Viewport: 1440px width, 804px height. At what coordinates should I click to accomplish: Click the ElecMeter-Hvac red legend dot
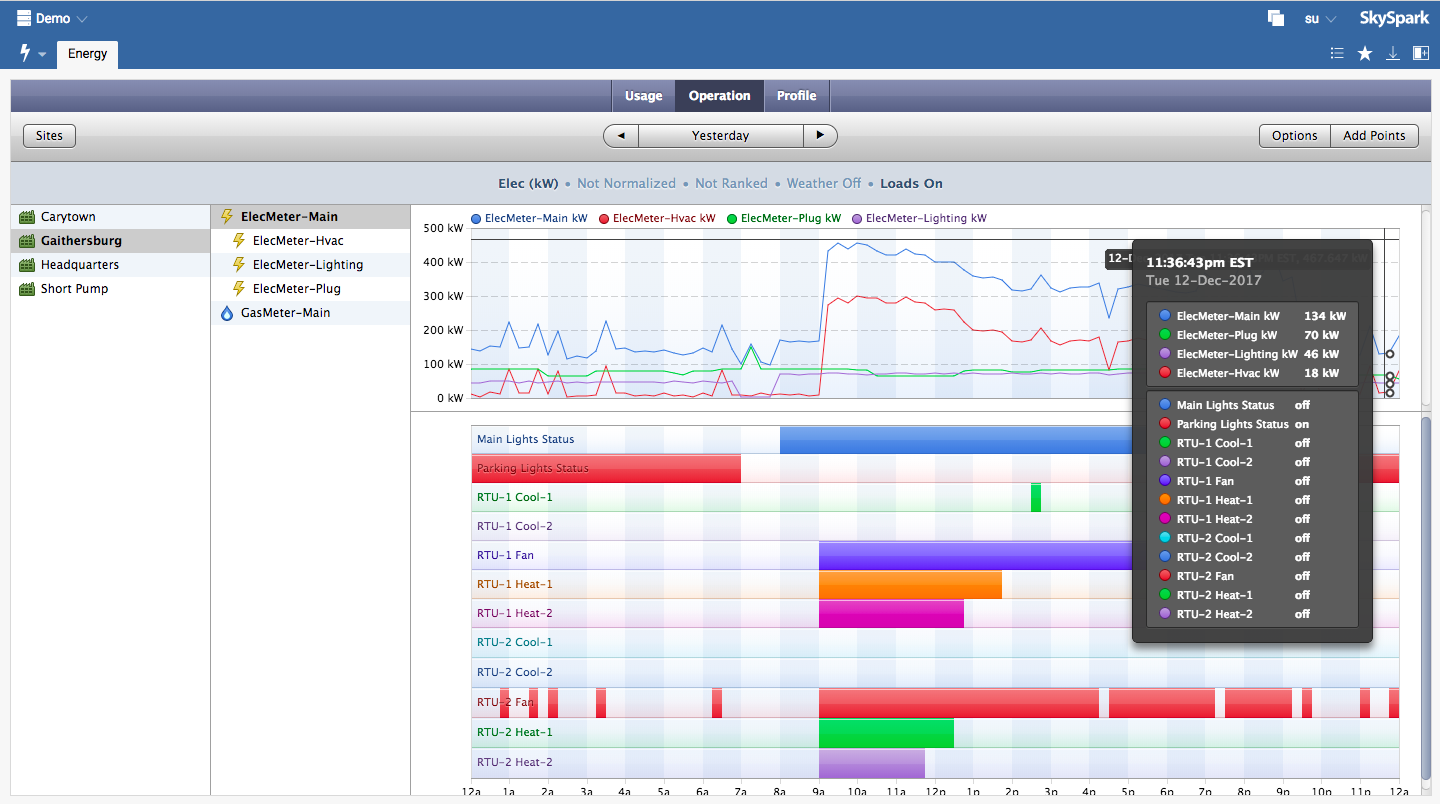point(604,219)
